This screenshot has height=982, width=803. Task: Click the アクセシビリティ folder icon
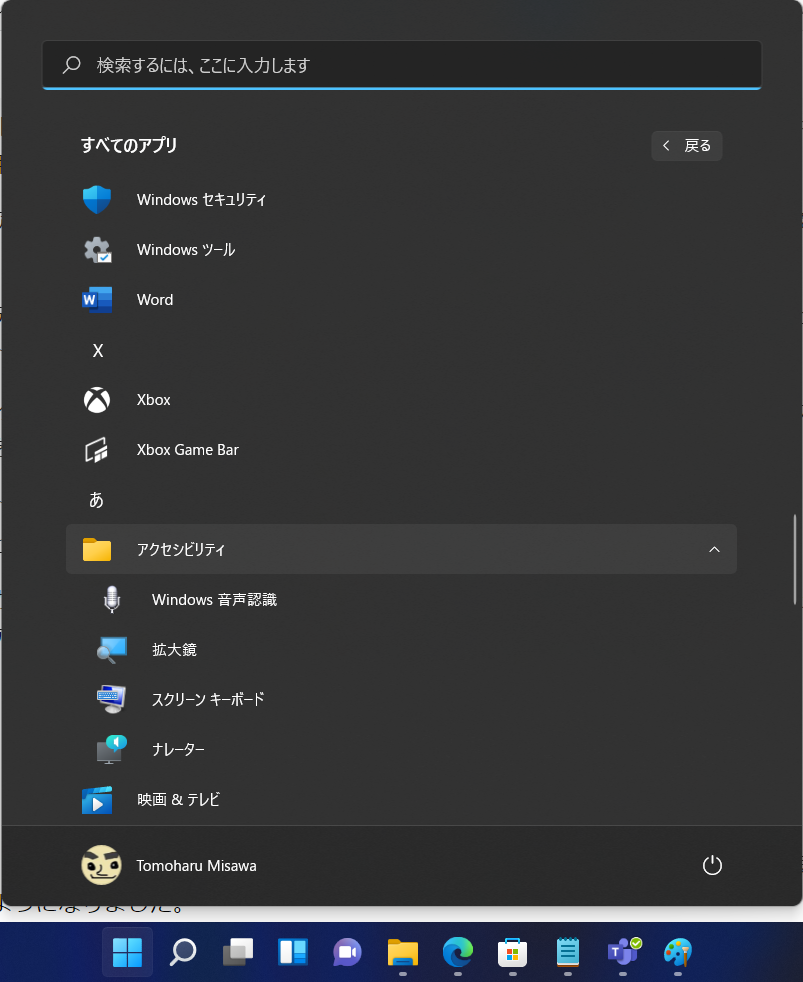(x=97, y=549)
